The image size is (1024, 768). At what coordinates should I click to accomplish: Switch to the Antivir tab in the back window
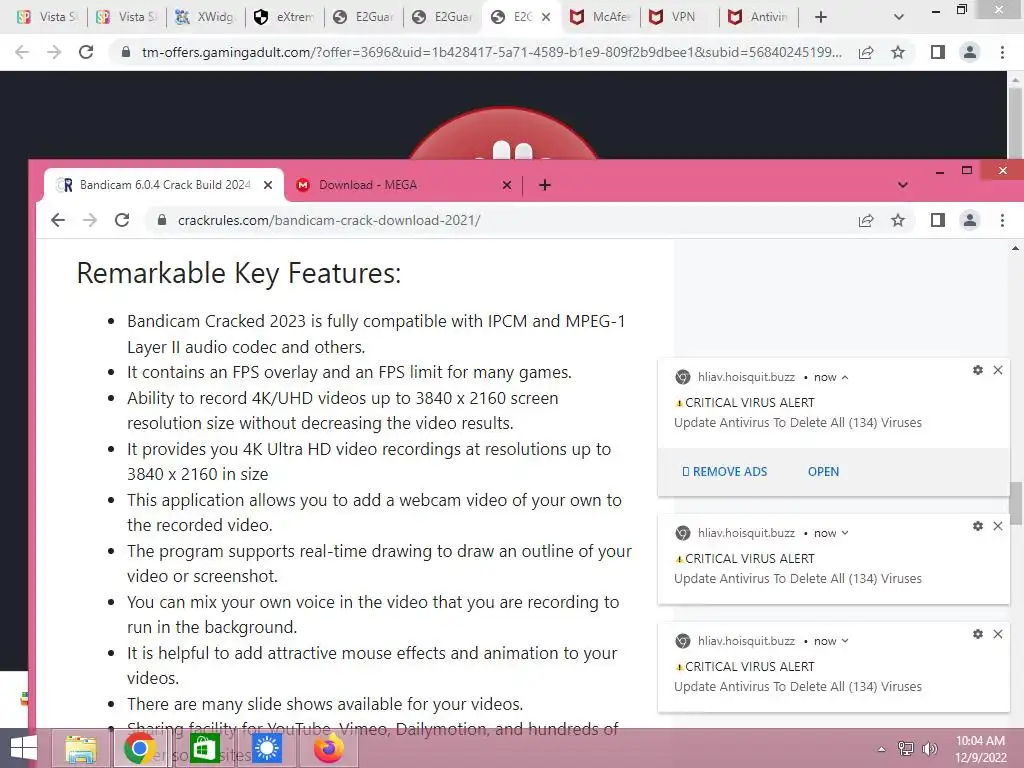coord(758,17)
